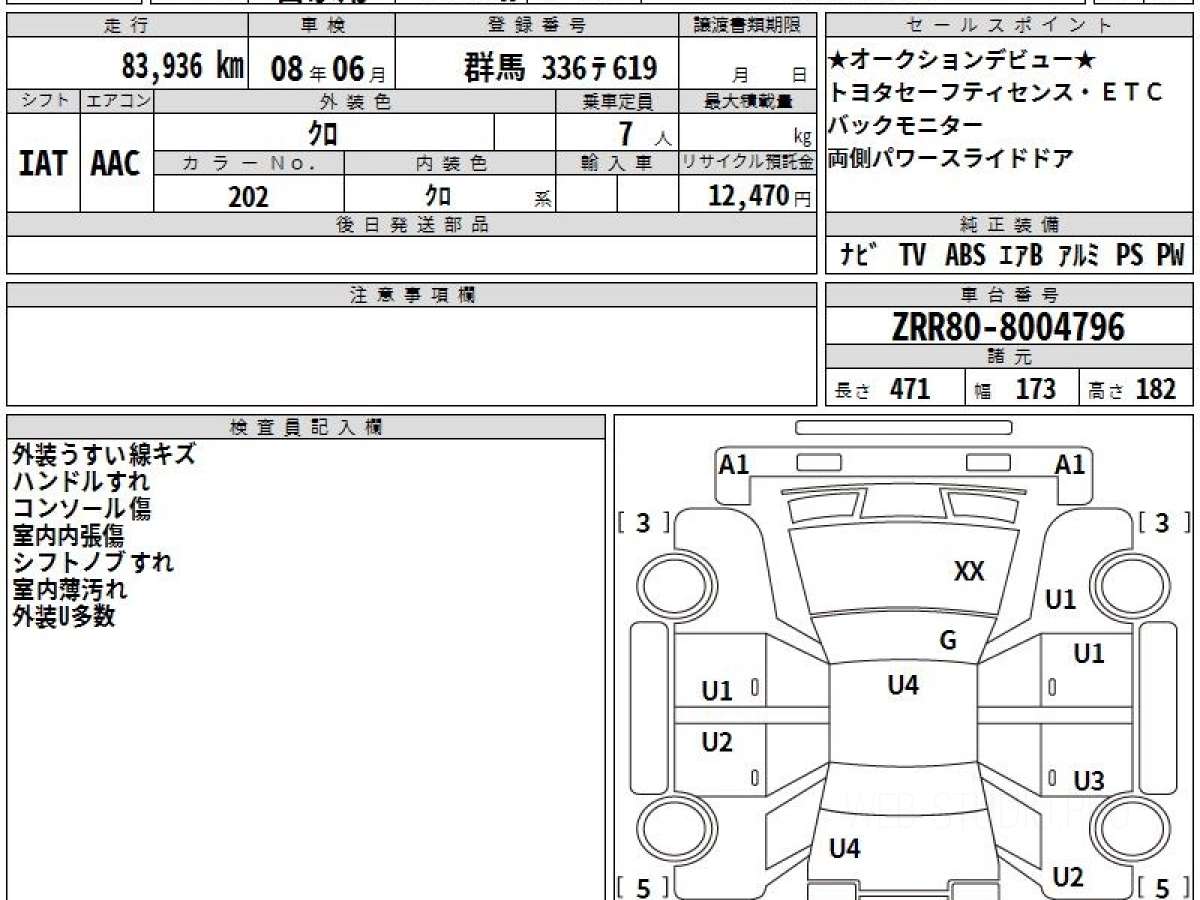Select color number 202
Viewport: 1200px width, 900px height.
(x=249, y=196)
